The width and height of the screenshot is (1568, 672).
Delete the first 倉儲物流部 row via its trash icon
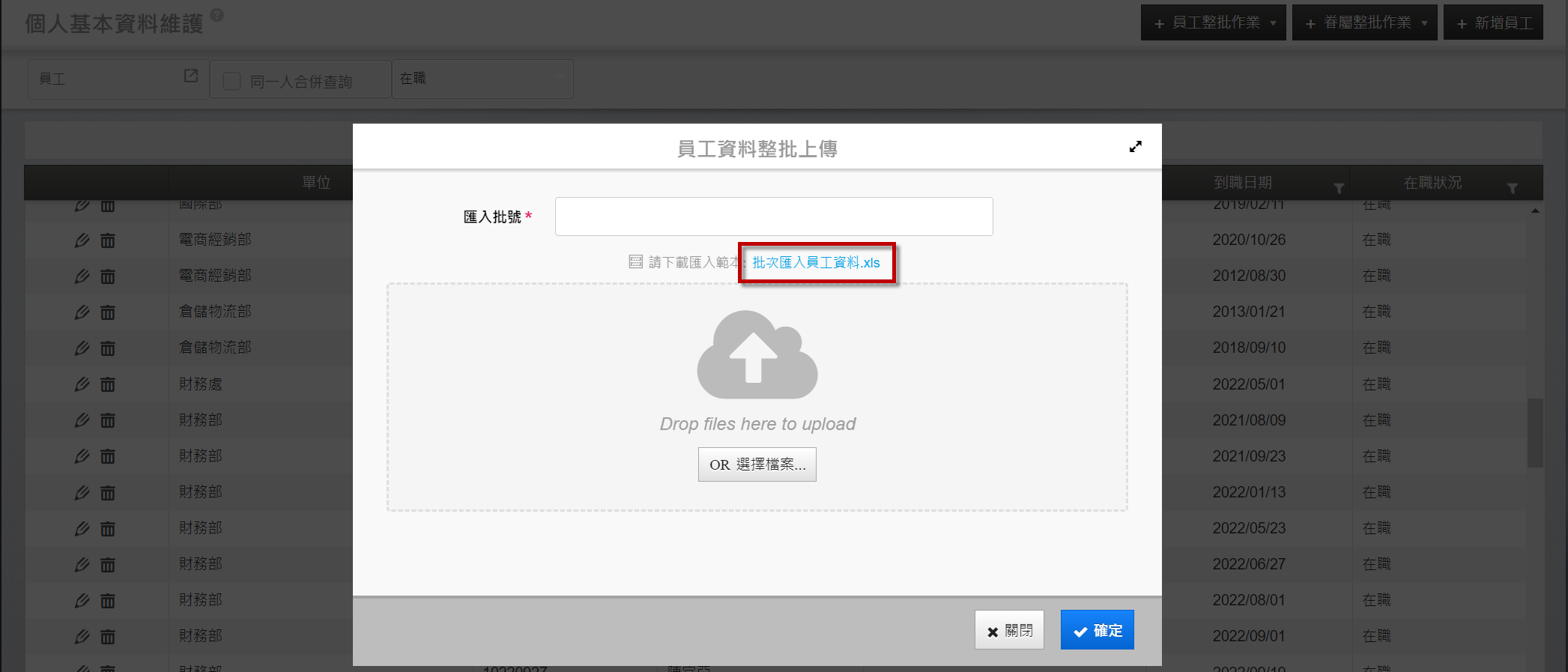pyautogui.click(x=108, y=312)
